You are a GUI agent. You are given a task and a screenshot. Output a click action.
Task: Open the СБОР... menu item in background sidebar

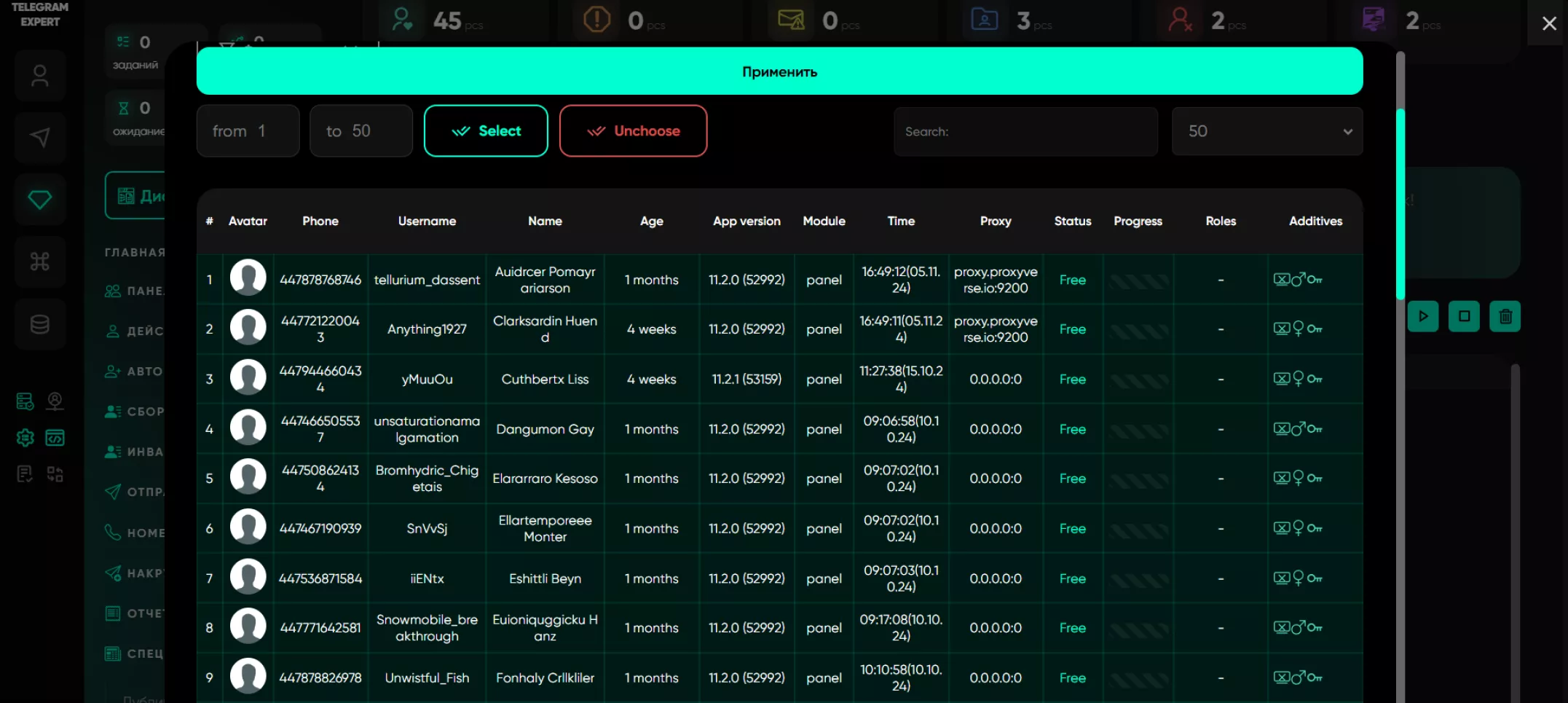[135, 411]
